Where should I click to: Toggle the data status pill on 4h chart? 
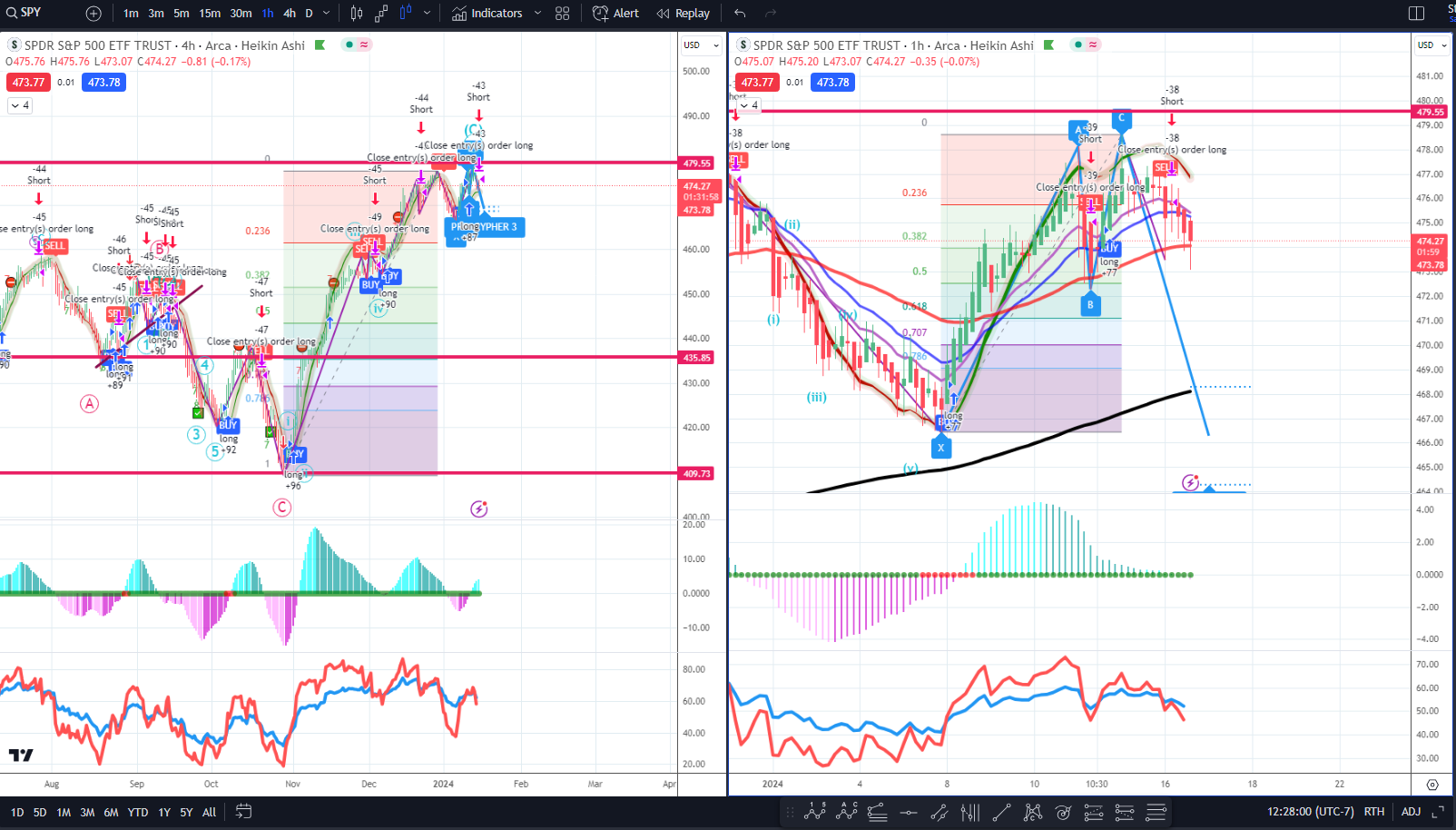point(357,44)
